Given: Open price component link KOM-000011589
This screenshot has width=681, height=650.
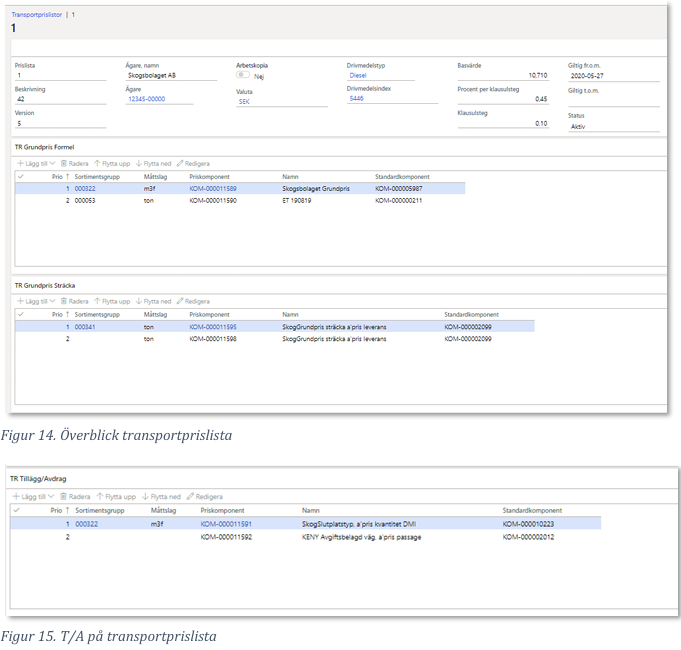Looking at the screenshot, I should click(211, 188).
